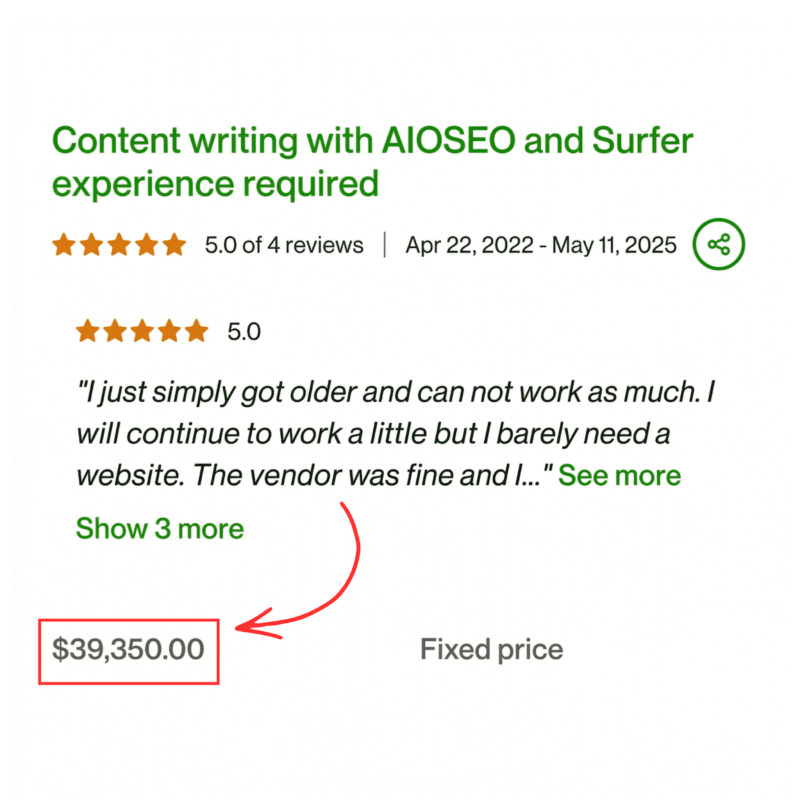Viewport: 800px width, 800px height.
Task: Click the Fixed price label
Action: (491, 650)
